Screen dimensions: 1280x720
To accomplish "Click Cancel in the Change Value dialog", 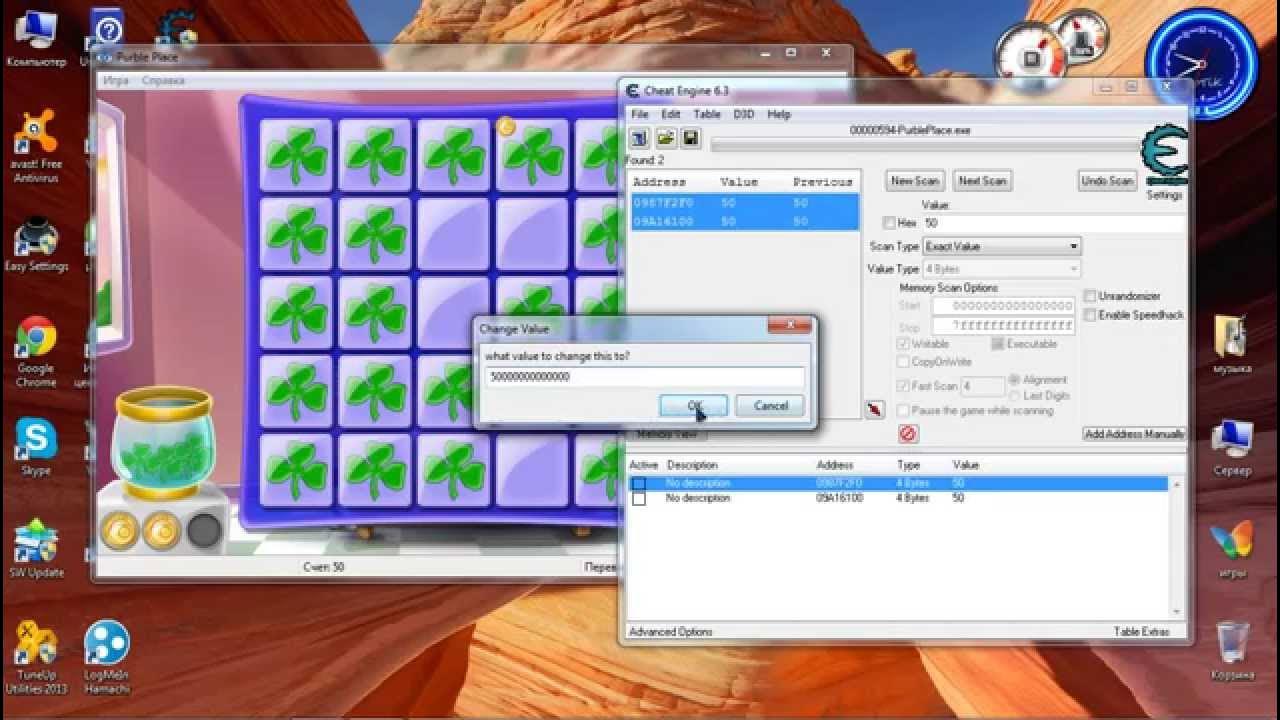I will pos(770,406).
